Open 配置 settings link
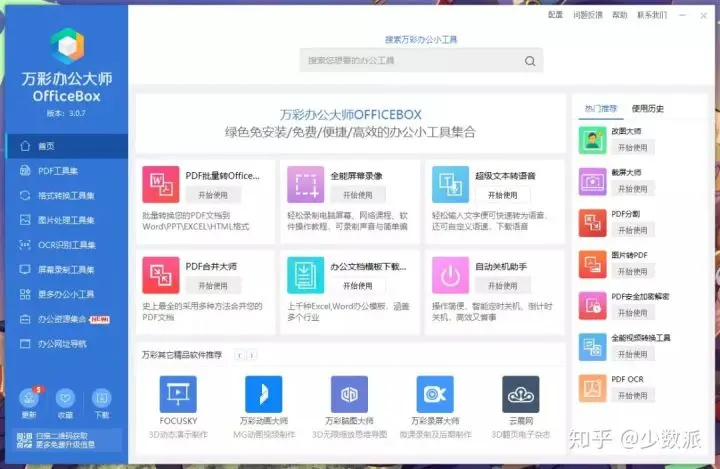This screenshot has width=720, height=469. pyautogui.click(x=555, y=15)
